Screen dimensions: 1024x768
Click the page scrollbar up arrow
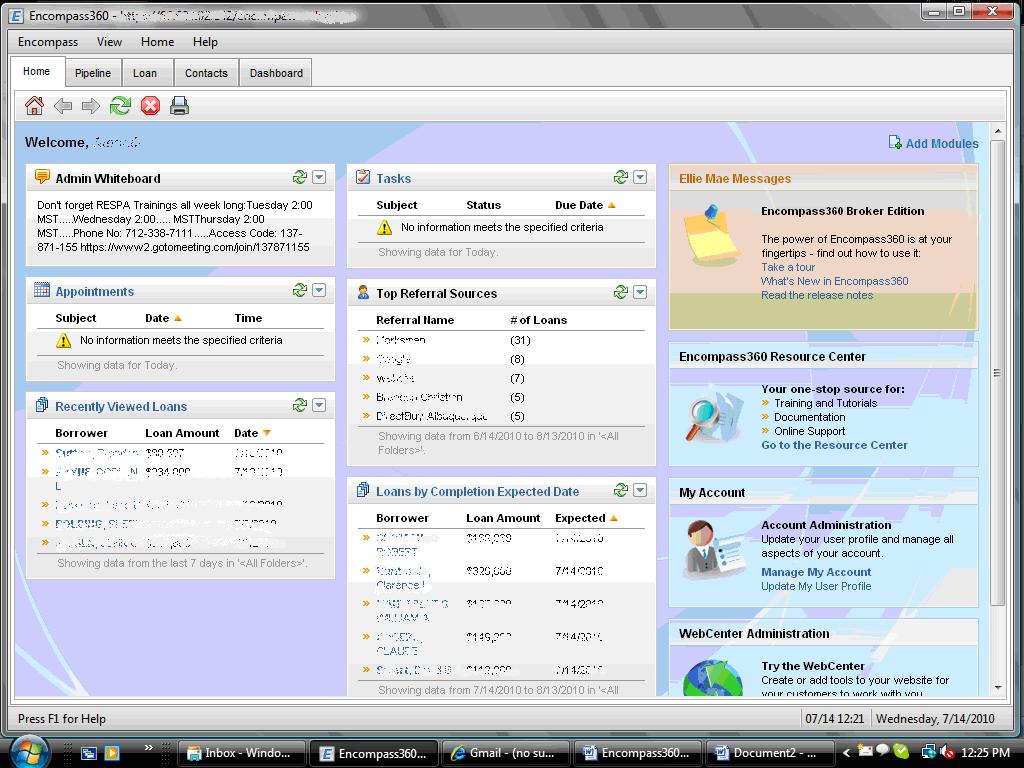point(997,131)
